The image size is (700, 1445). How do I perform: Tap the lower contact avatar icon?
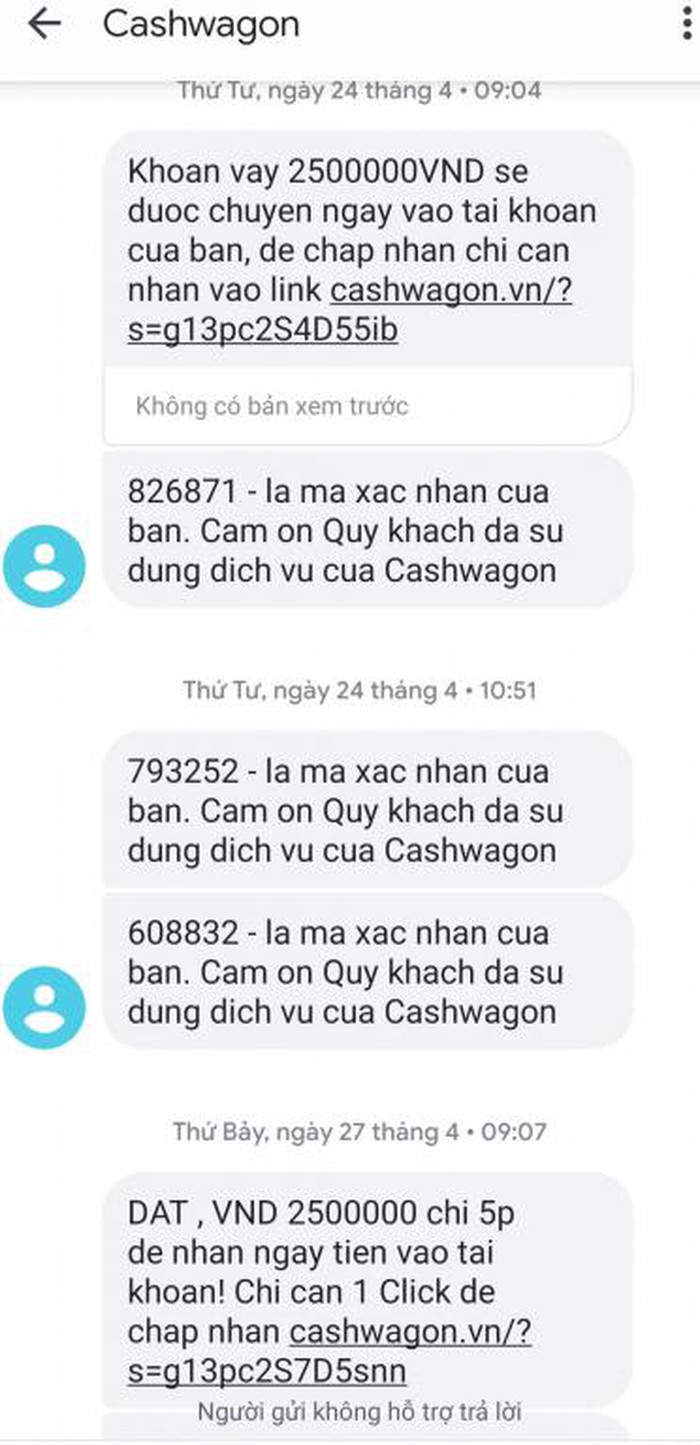point(44,1007)
